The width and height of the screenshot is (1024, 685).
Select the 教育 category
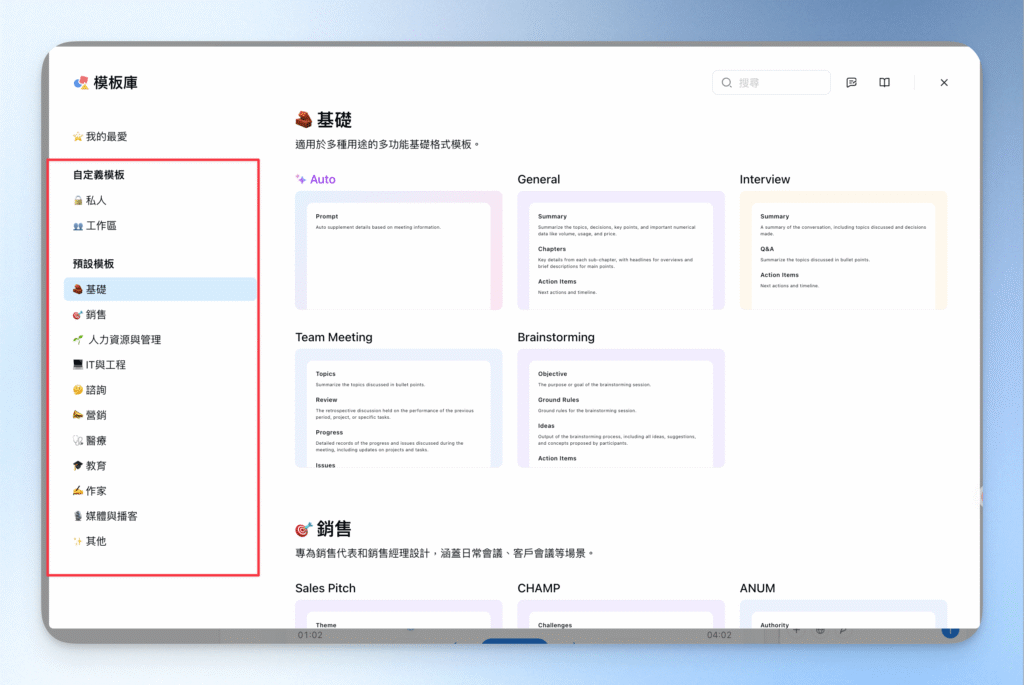click(89, 466)
